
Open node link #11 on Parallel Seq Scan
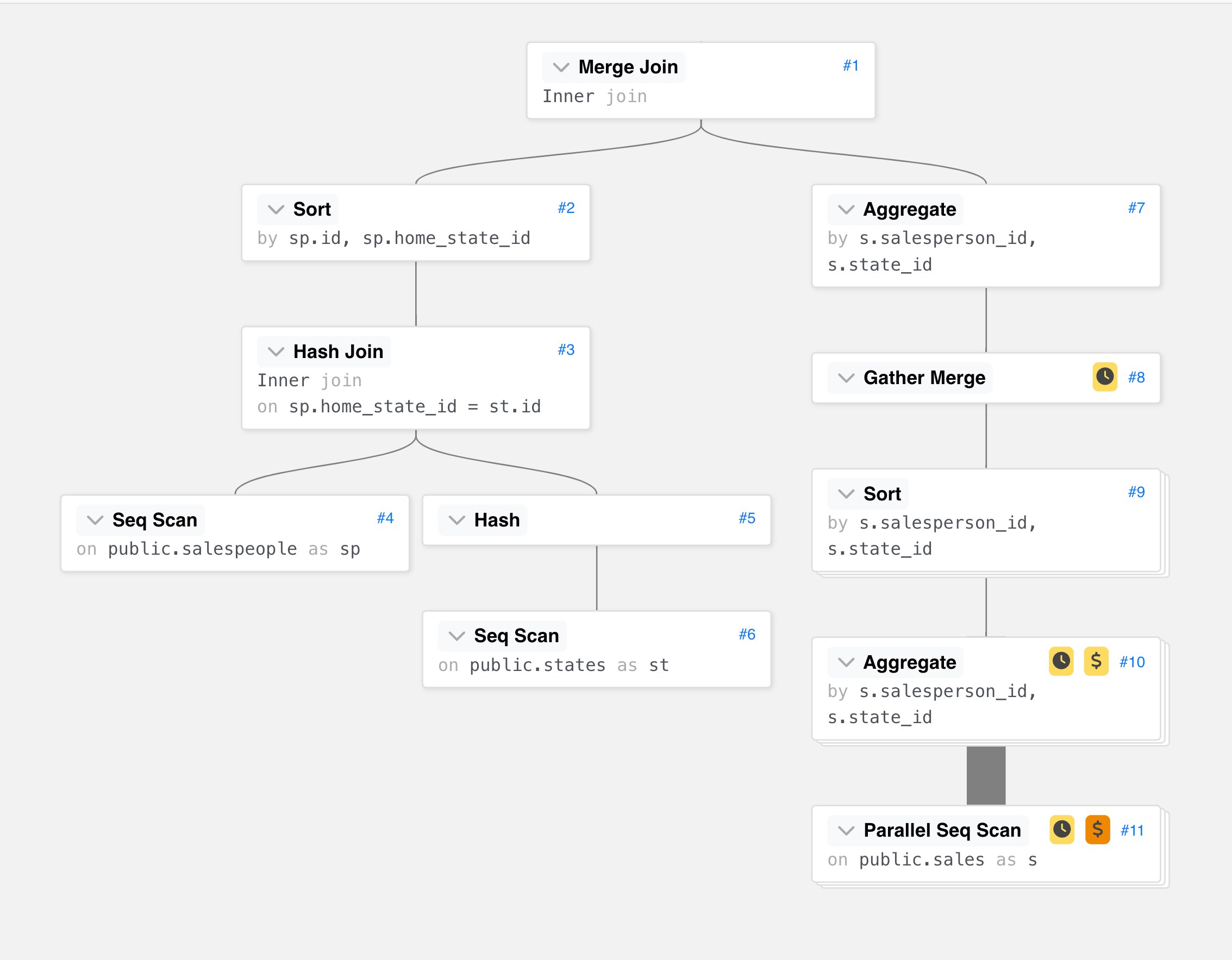point(1131,830)
